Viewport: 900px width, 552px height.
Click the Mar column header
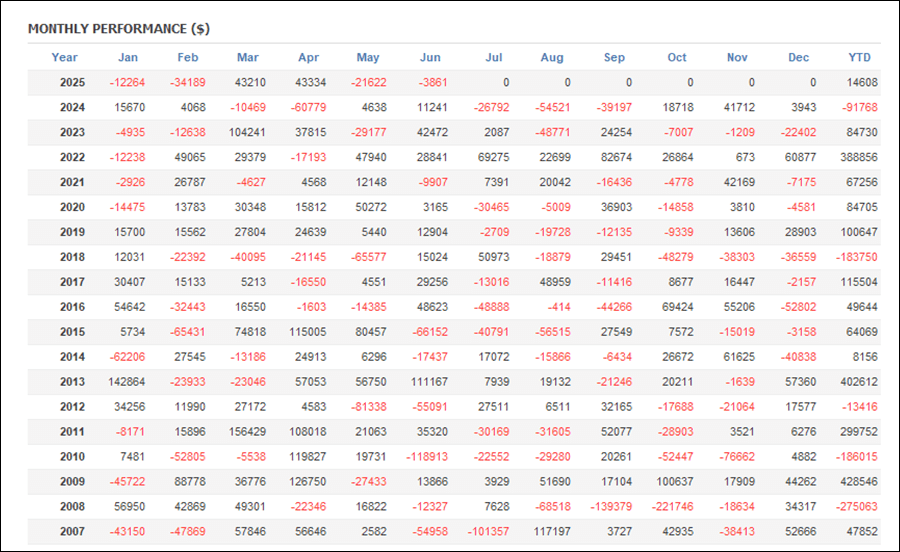248,57
